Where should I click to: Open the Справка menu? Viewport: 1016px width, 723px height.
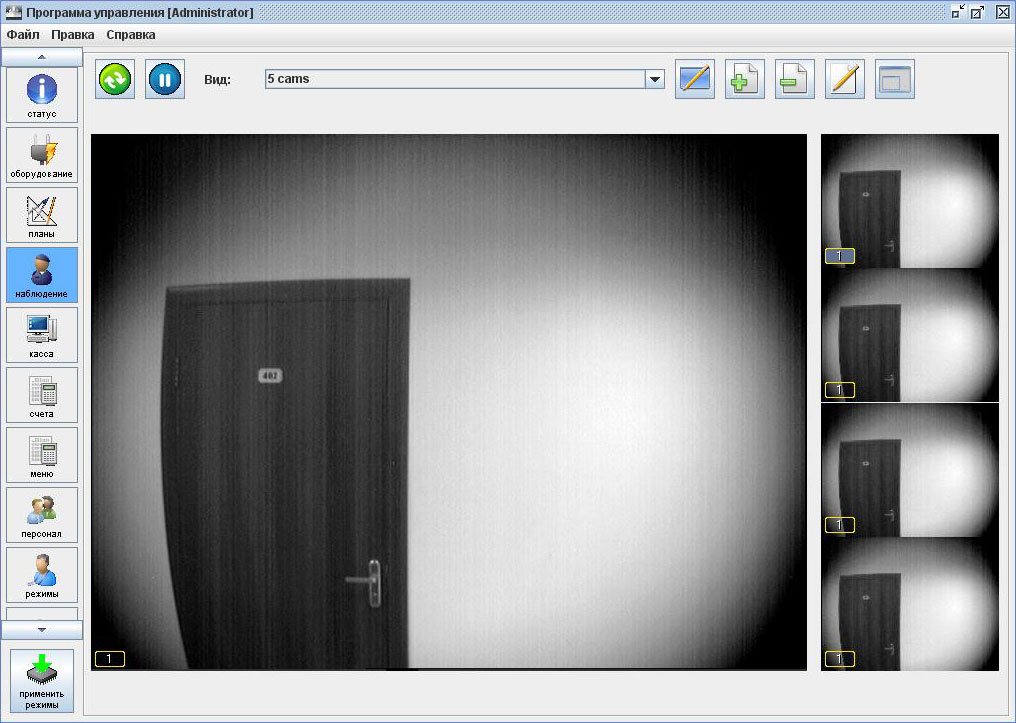(x=131, y=35)
